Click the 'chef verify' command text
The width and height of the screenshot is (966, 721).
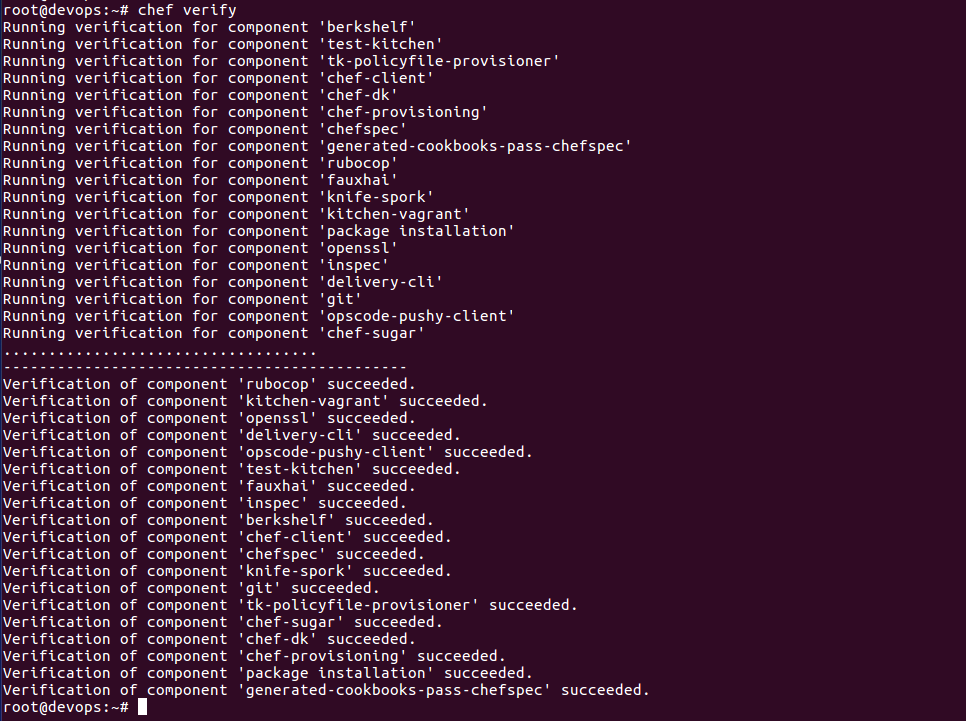coord(187,10)
